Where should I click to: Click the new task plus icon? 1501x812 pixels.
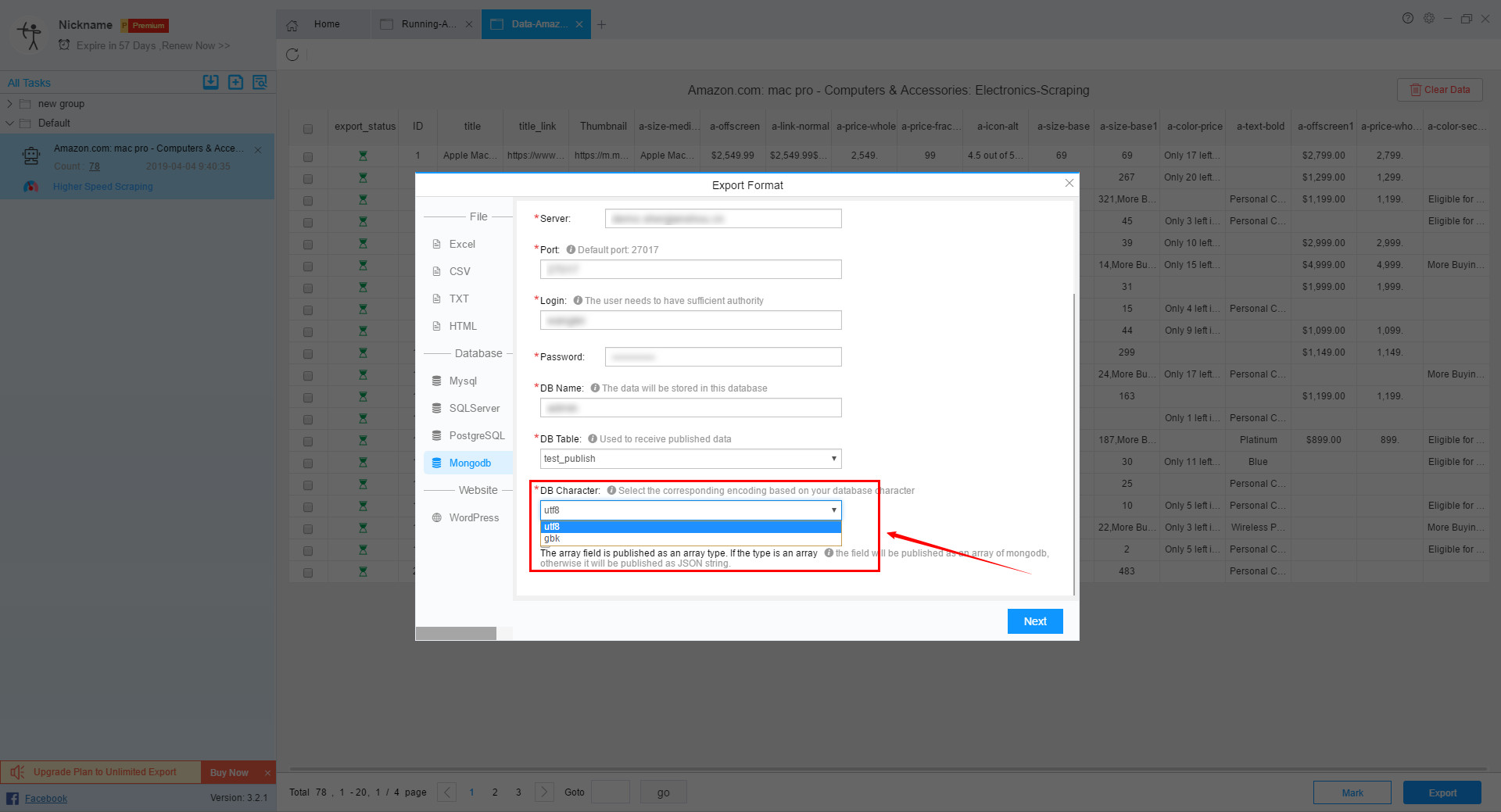coord(235,82)
